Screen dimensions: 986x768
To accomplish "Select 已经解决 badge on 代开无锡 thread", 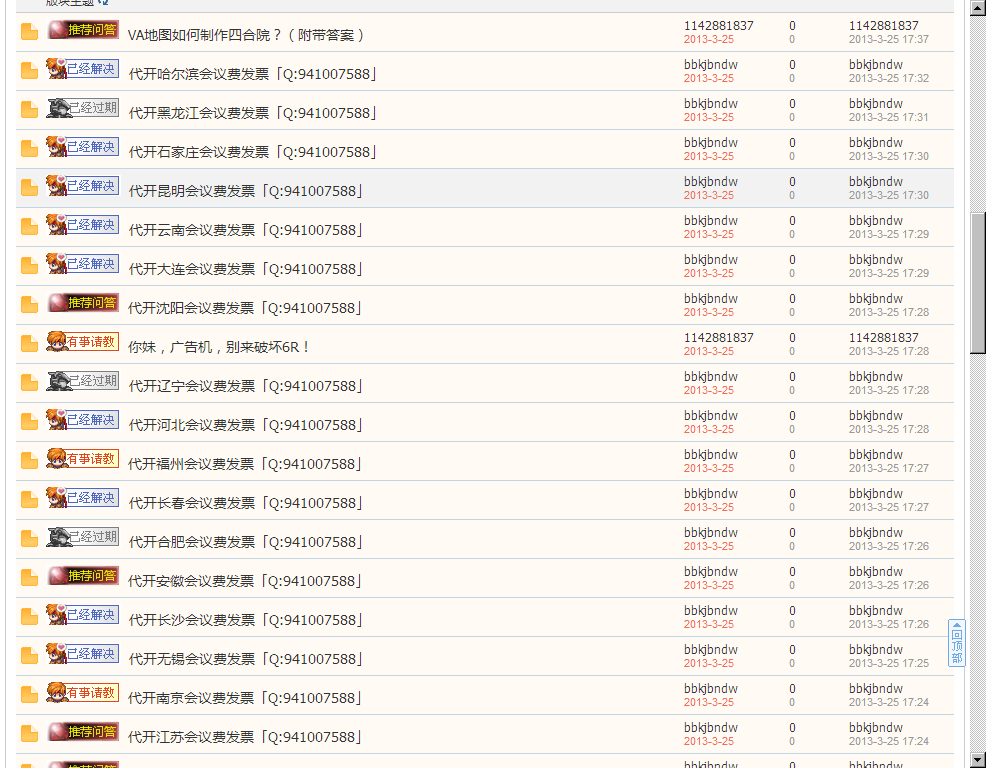I will [x=83, y=654].
